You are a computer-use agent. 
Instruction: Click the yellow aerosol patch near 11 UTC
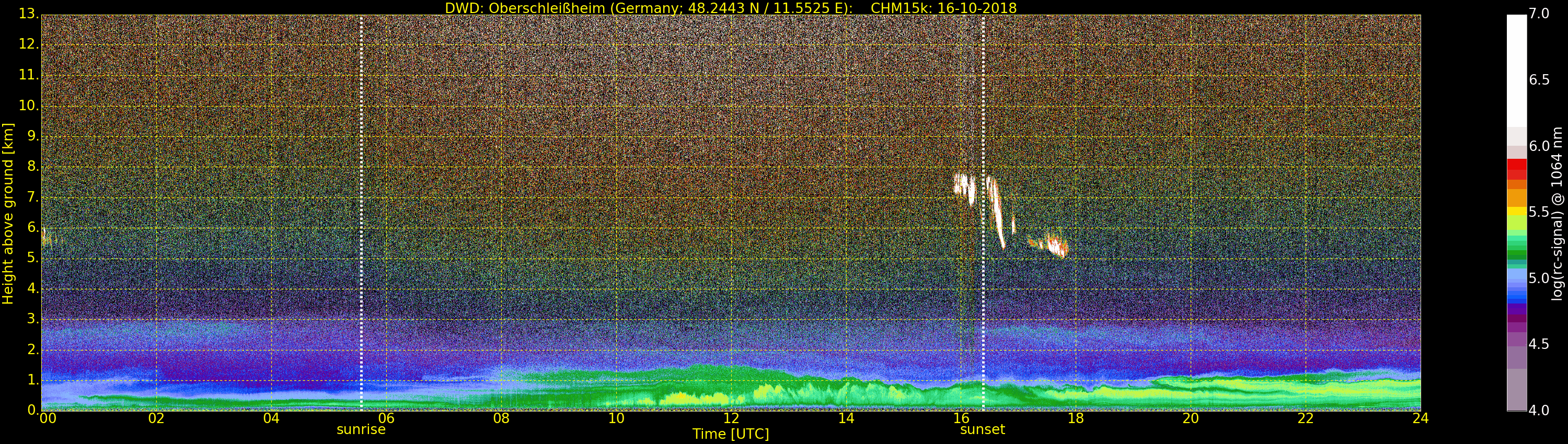[694, 399]
